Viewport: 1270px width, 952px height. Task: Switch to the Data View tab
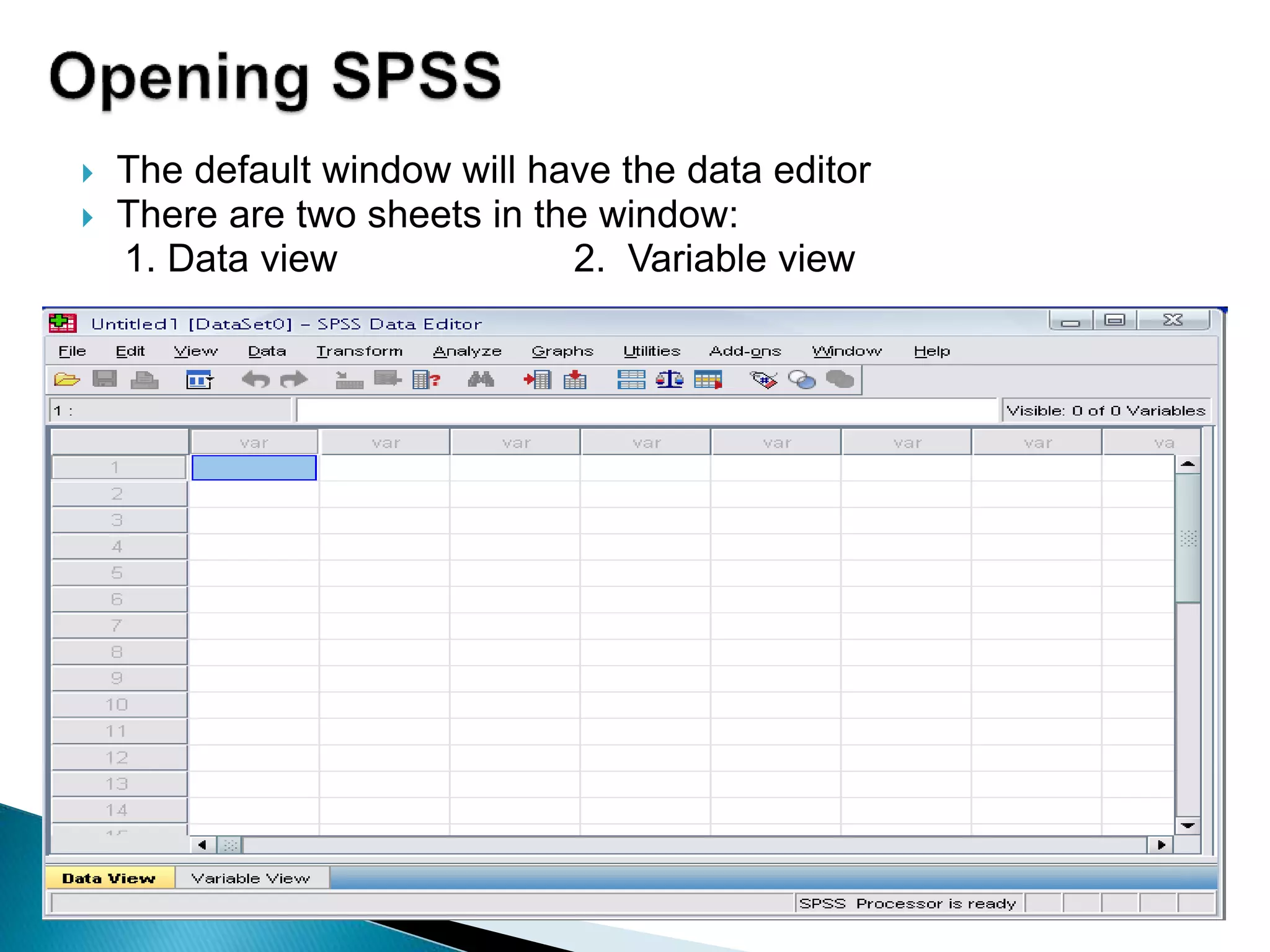110,878
